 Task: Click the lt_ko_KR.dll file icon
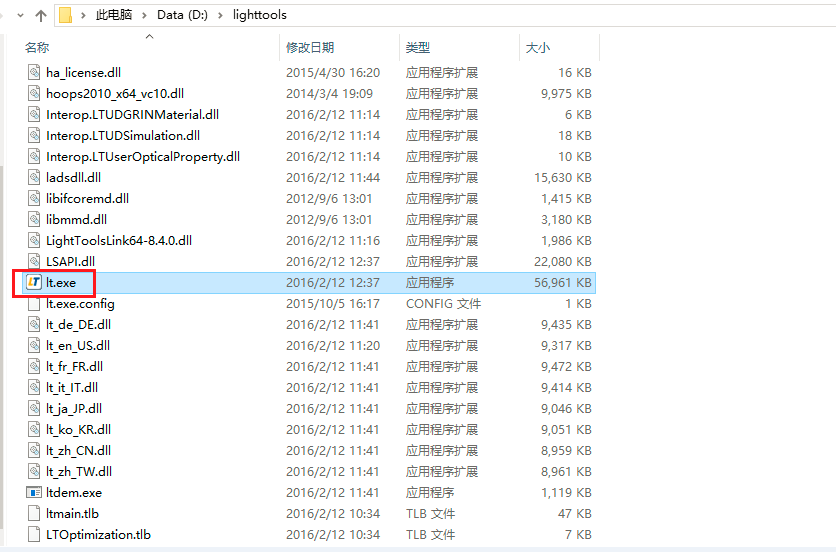point(34,429)
